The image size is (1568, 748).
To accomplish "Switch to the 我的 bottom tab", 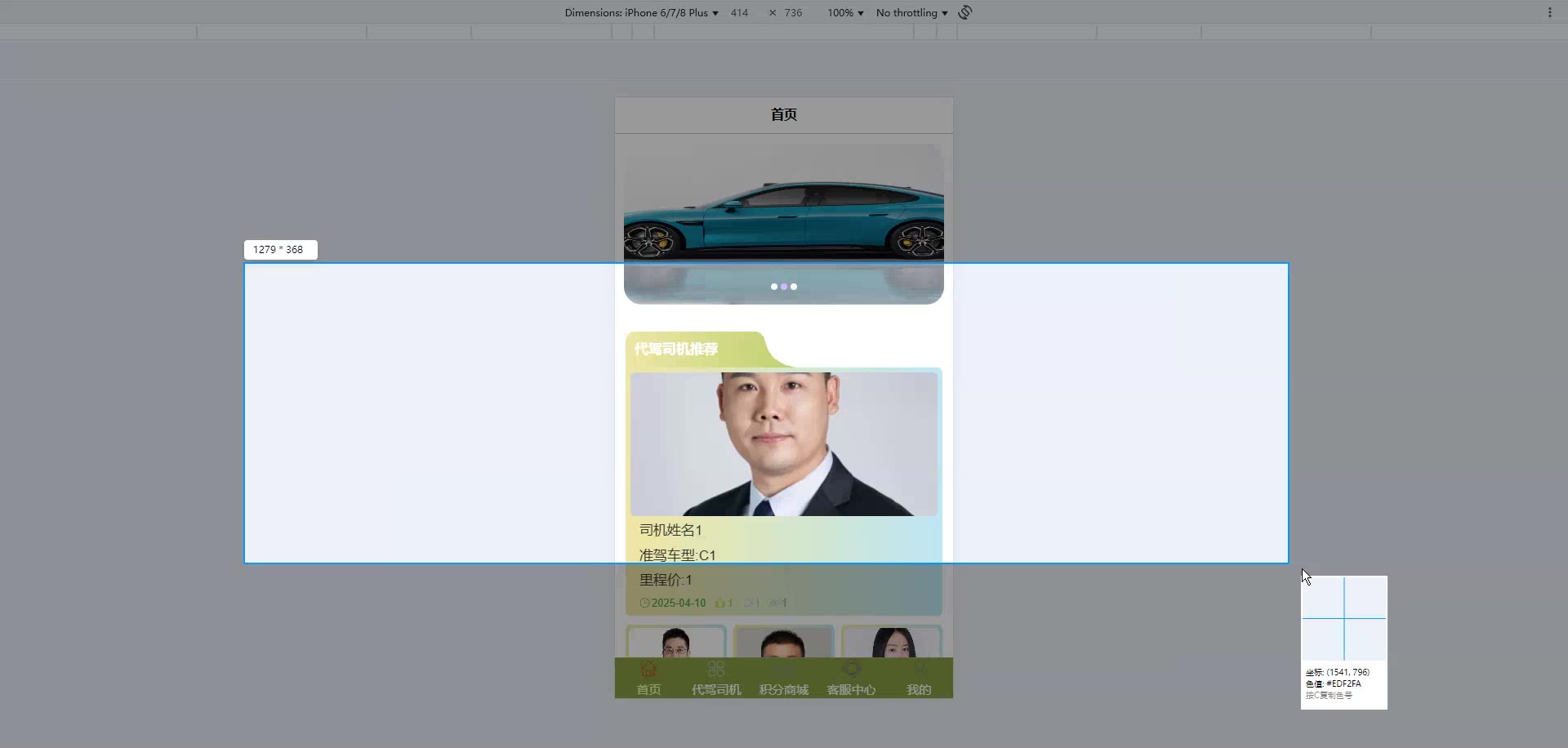I will pos(919,679).
